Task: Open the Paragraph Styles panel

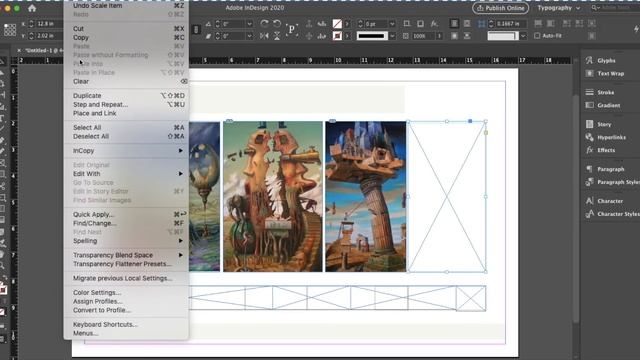Action: point(612,182)
